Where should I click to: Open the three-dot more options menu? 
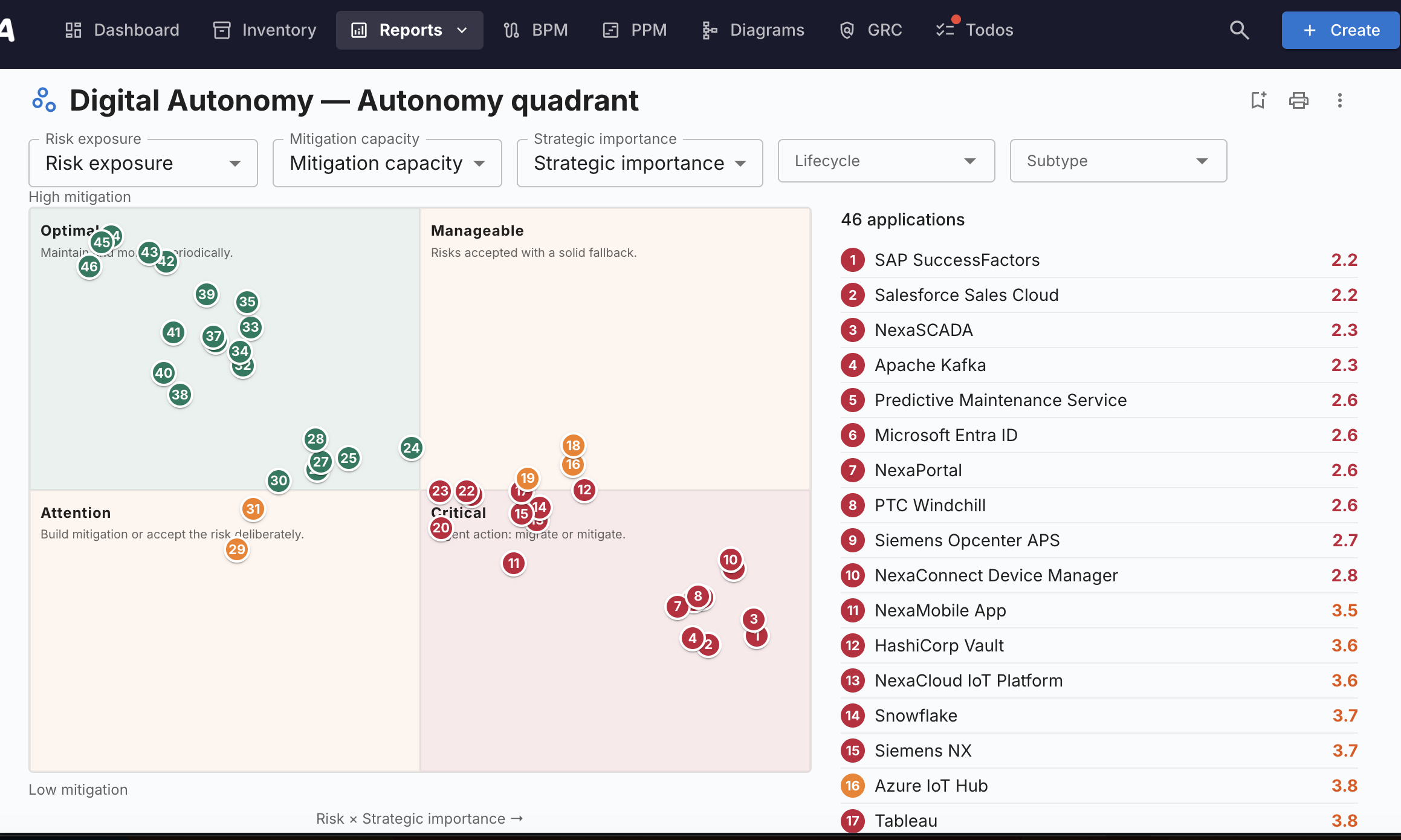(1340, 100)
